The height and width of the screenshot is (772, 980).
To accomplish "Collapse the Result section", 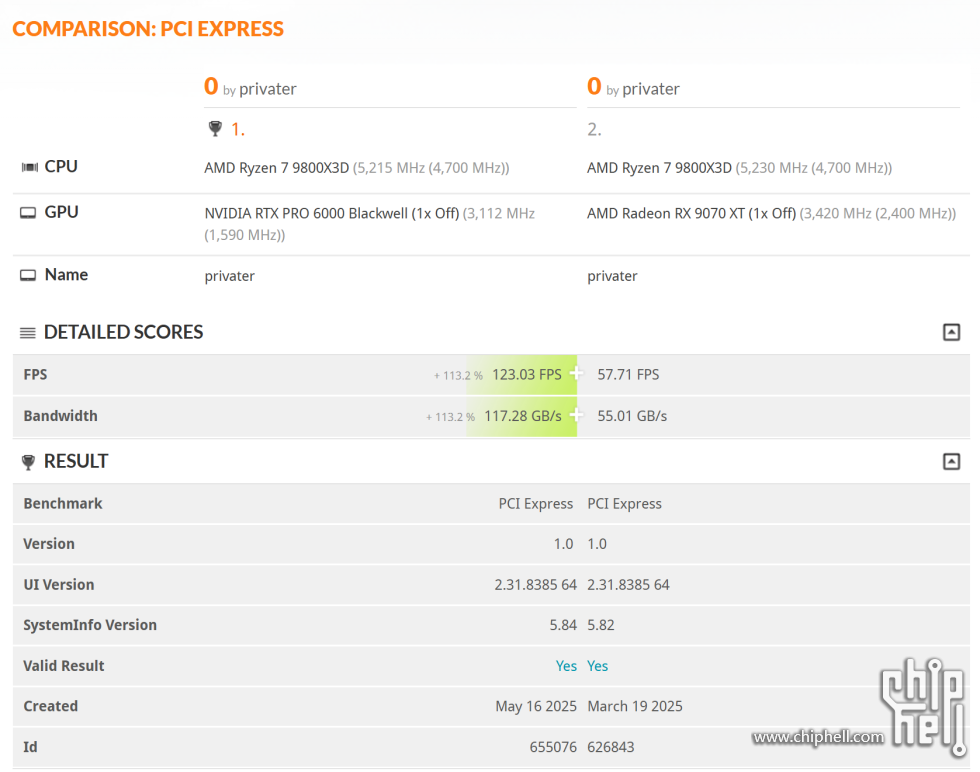I will [x=951, y=461].
